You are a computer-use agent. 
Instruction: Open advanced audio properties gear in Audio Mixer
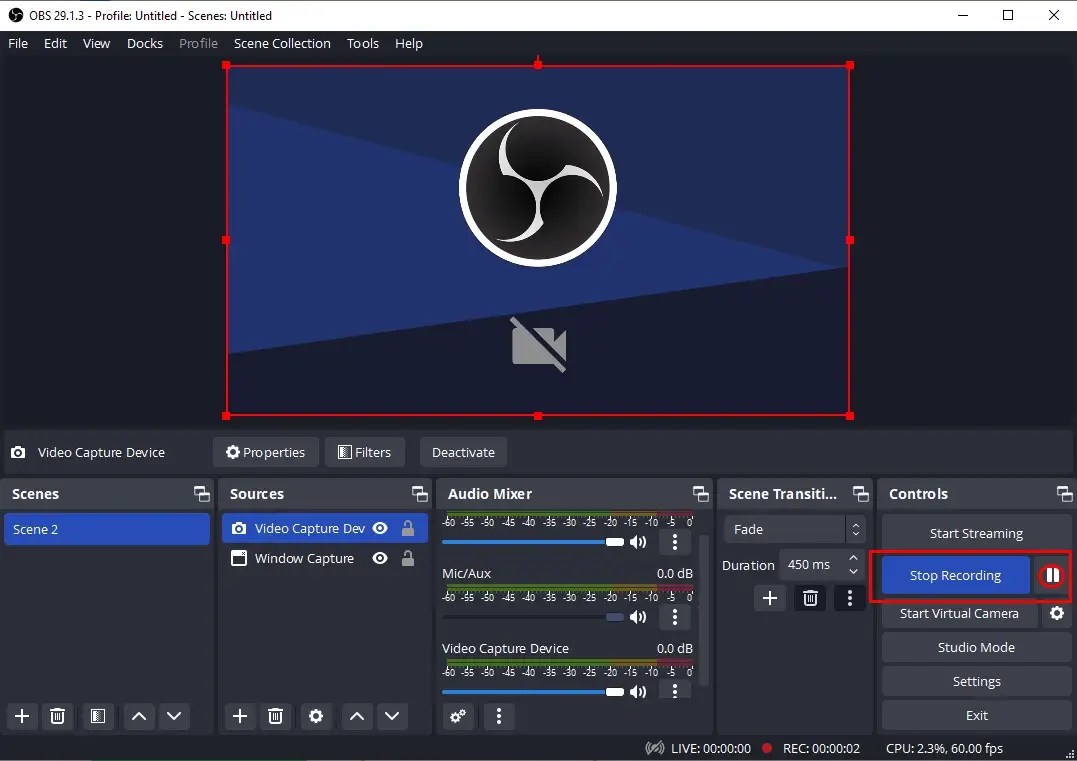point(458,716)
